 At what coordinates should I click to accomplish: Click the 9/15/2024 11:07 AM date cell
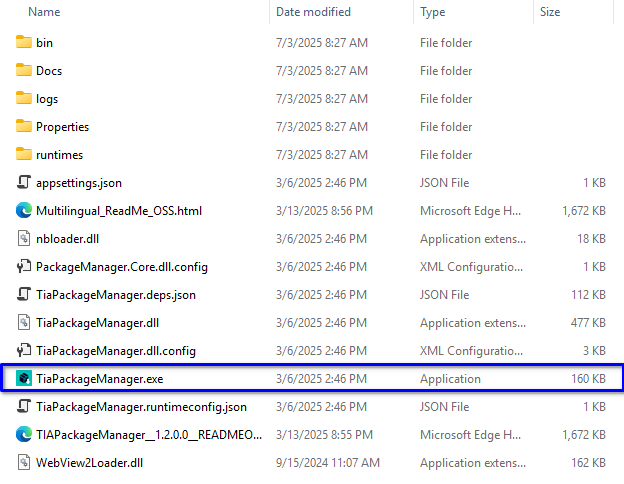pos(328,463)
